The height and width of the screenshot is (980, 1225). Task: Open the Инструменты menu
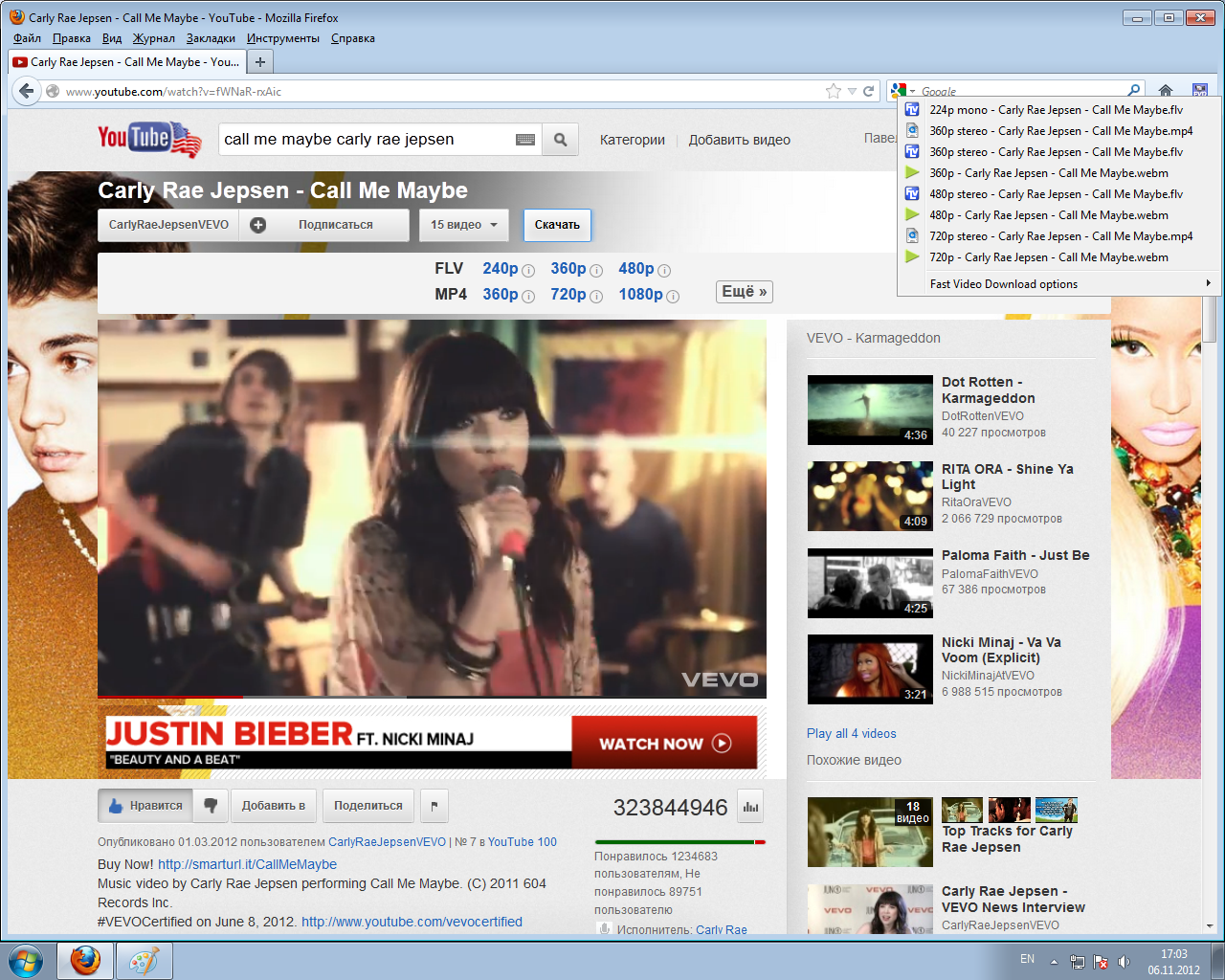pos(282,38)
